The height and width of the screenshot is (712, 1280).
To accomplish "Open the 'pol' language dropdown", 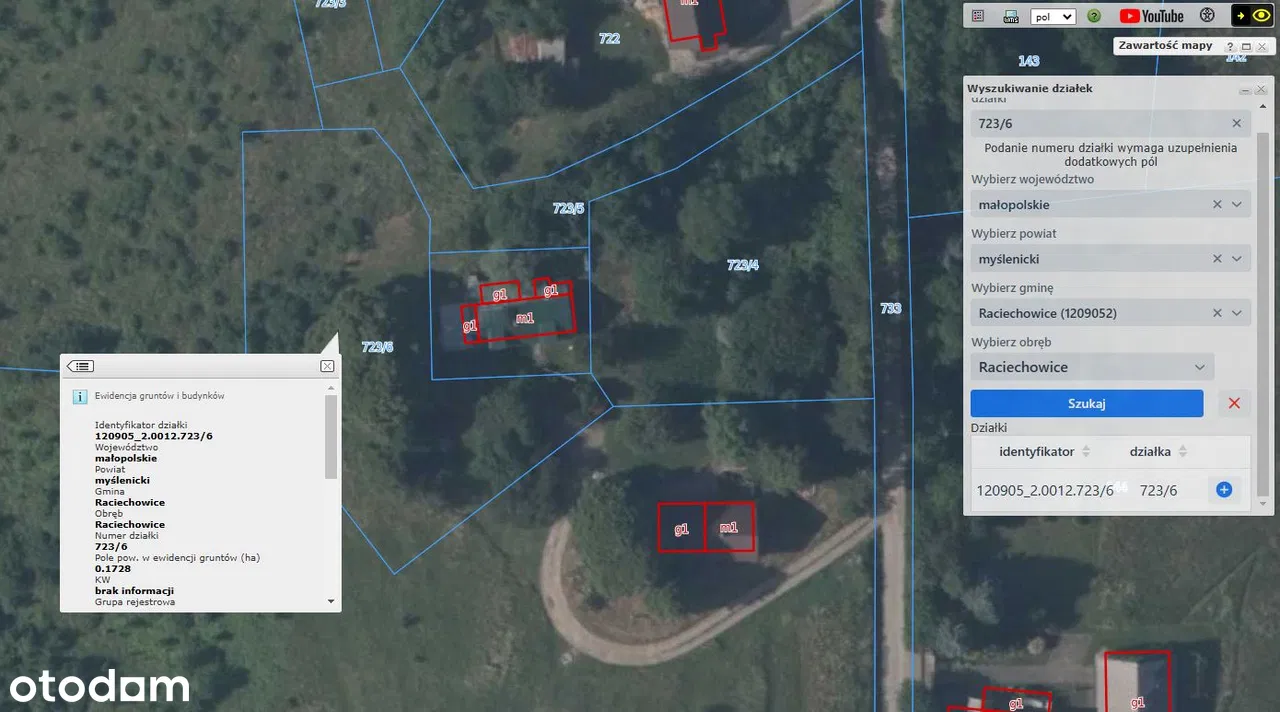I will click(1053, 16).
